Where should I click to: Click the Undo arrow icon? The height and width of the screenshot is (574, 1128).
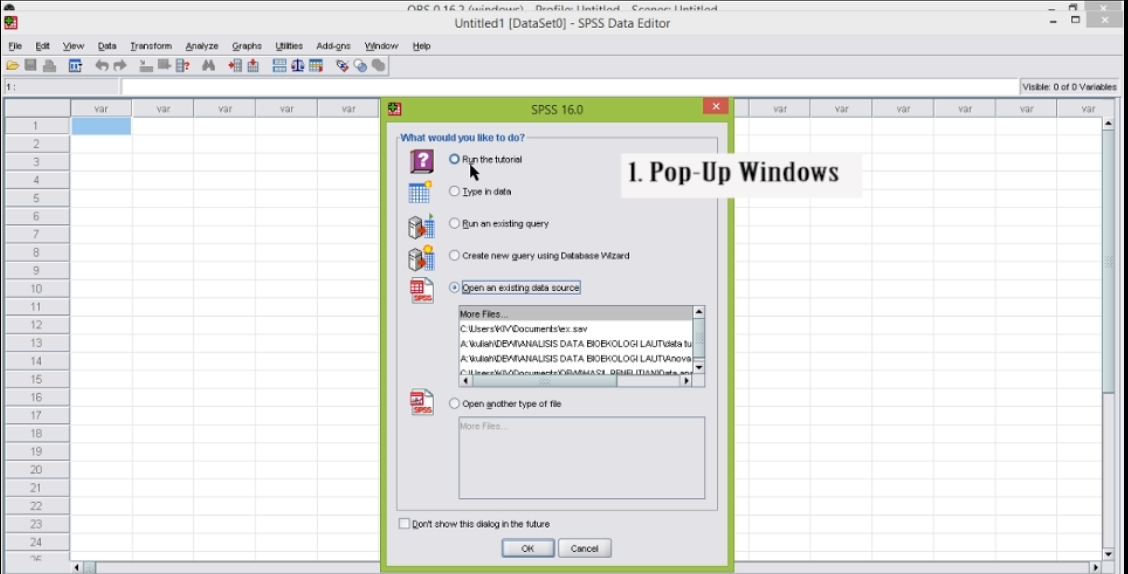coord(101,65)
